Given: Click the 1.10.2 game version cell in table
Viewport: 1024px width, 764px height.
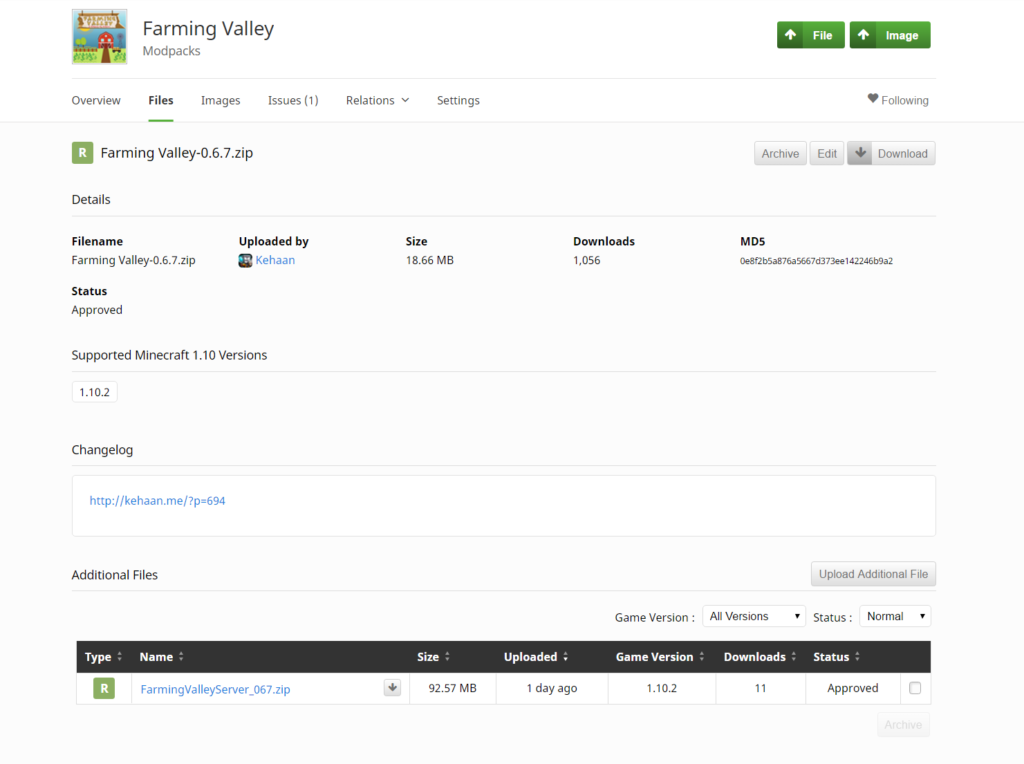Looking at the screenshot, I should pyautogui.click(x=662, y=688).
